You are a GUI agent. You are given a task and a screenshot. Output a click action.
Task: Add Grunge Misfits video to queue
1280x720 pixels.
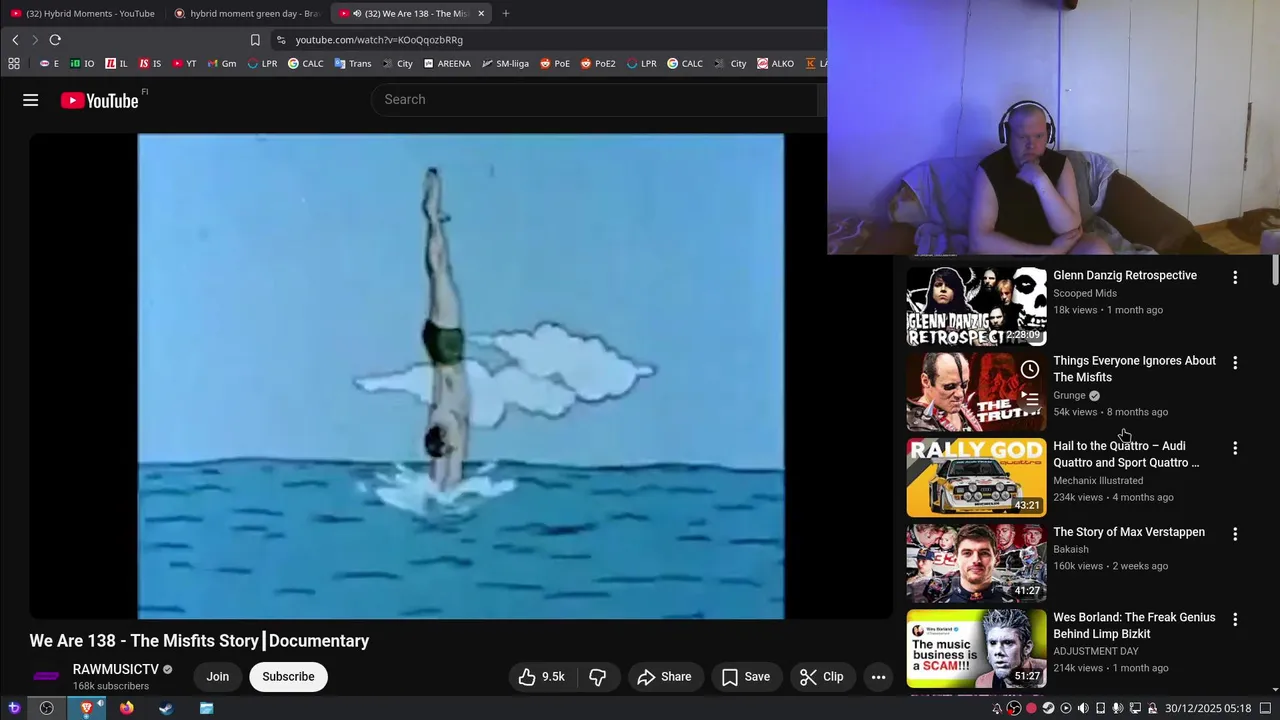coord(1030,399)
